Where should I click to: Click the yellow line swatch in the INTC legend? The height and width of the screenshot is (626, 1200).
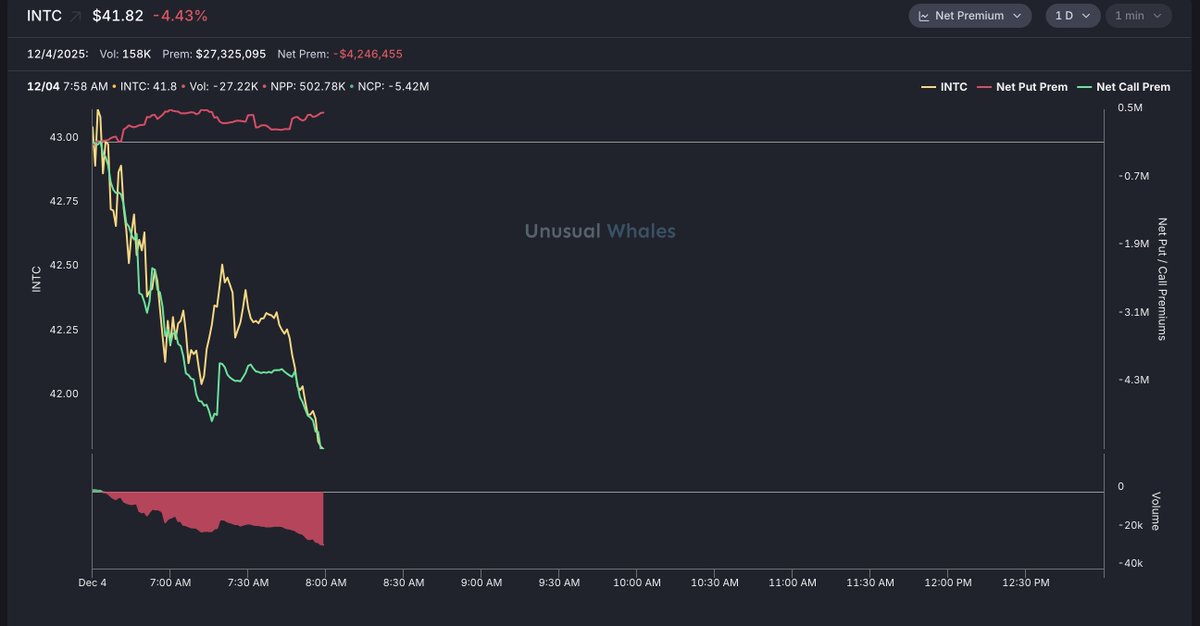pyautogui.click(x=928, y=87)
